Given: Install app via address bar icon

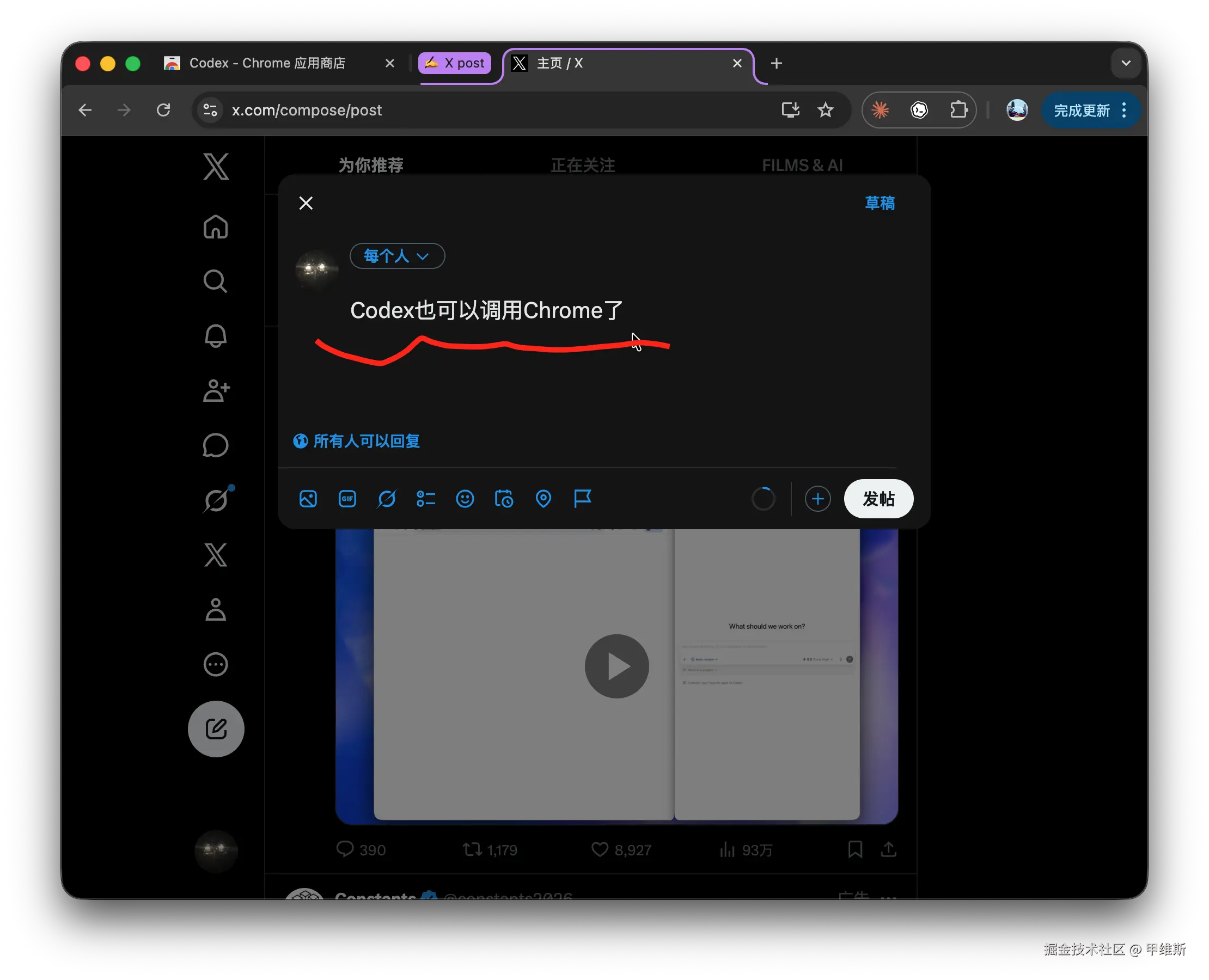Looking at the screenshot, I should 790,110.
